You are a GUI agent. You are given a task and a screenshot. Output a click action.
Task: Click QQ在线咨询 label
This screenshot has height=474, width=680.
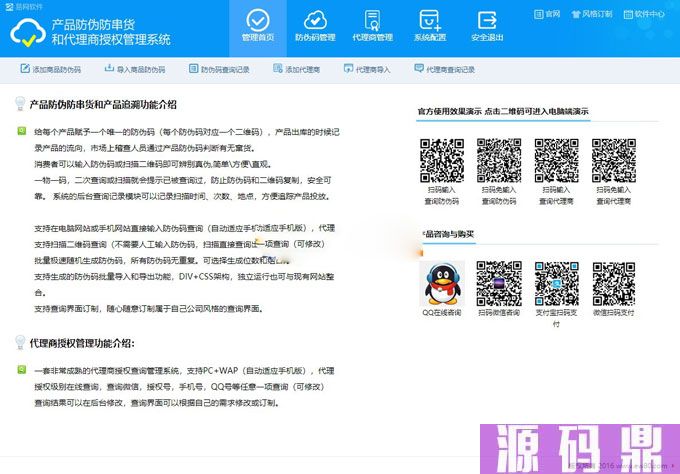coord(442,312)
